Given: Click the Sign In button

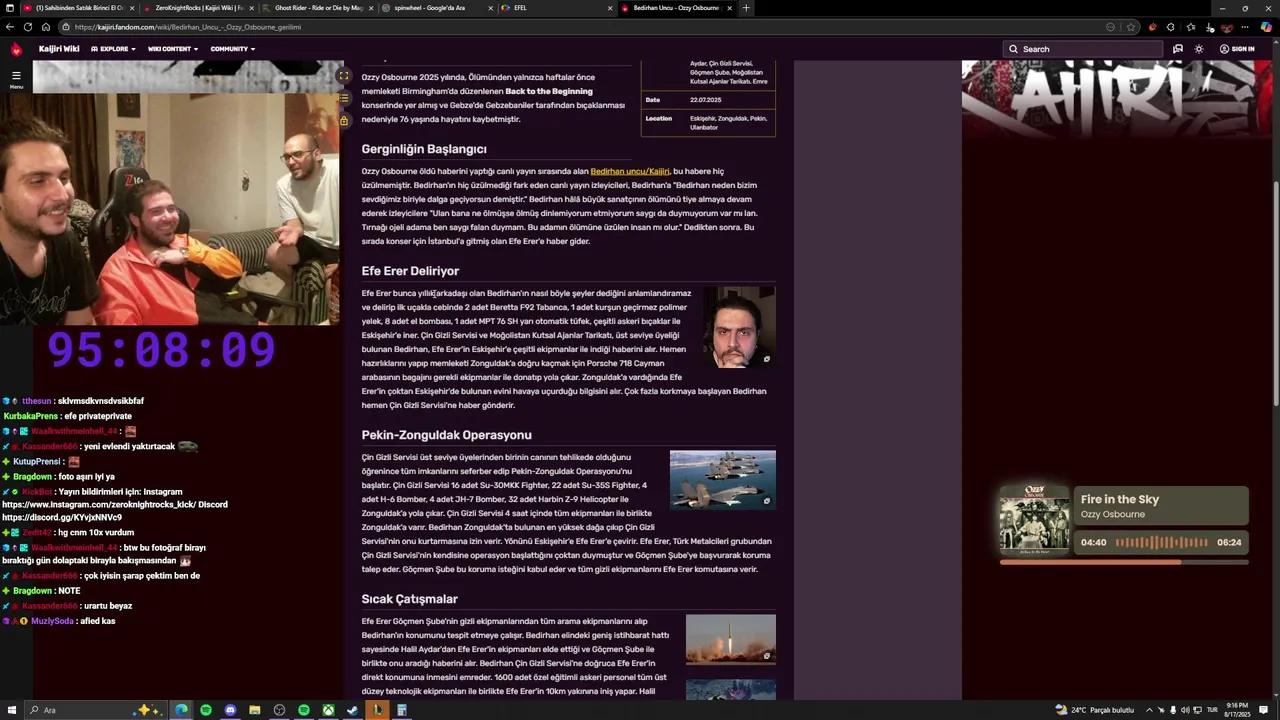Looking at the screenshot, I should (1237, 49).
